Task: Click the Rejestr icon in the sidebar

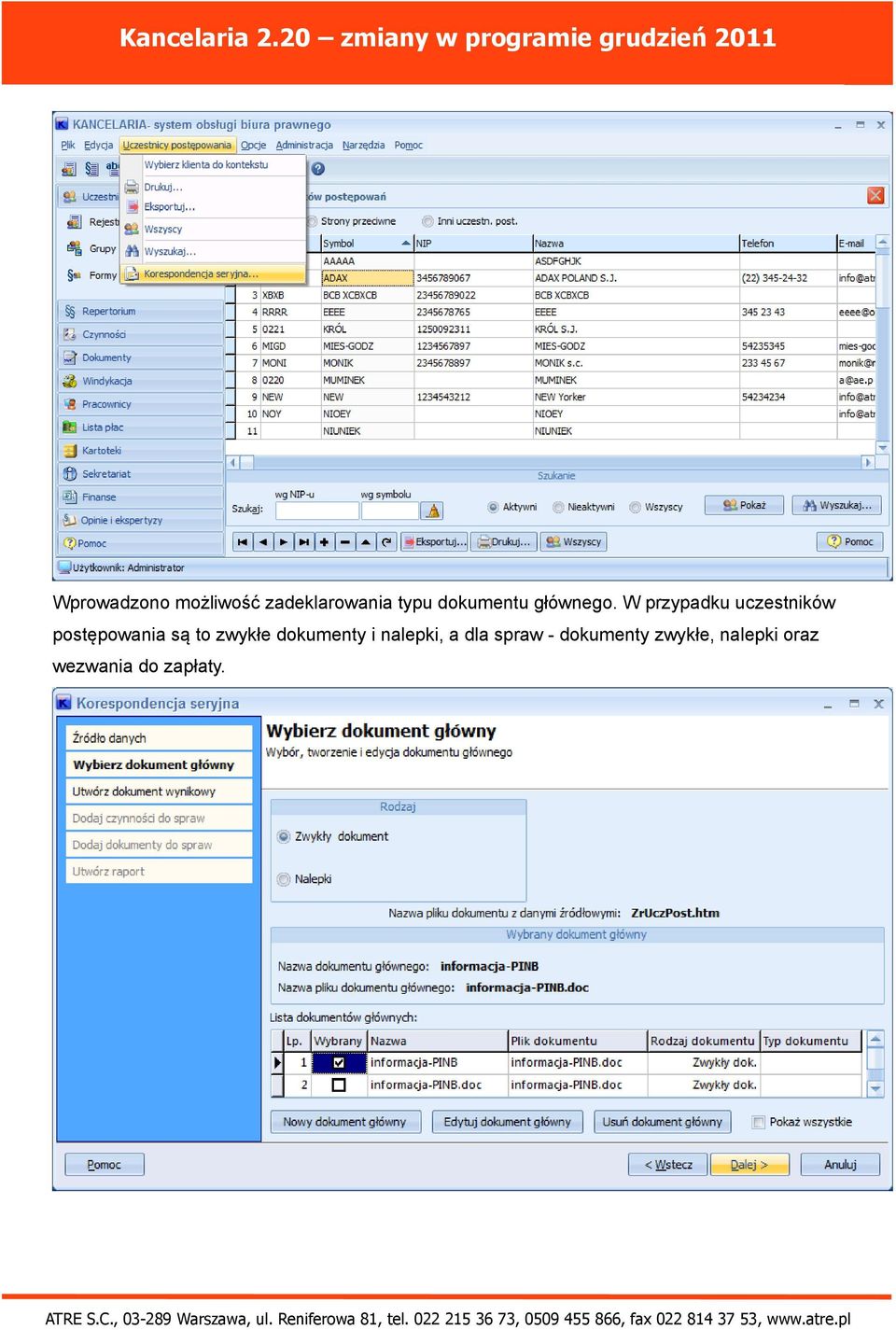Action: point(74,222)
